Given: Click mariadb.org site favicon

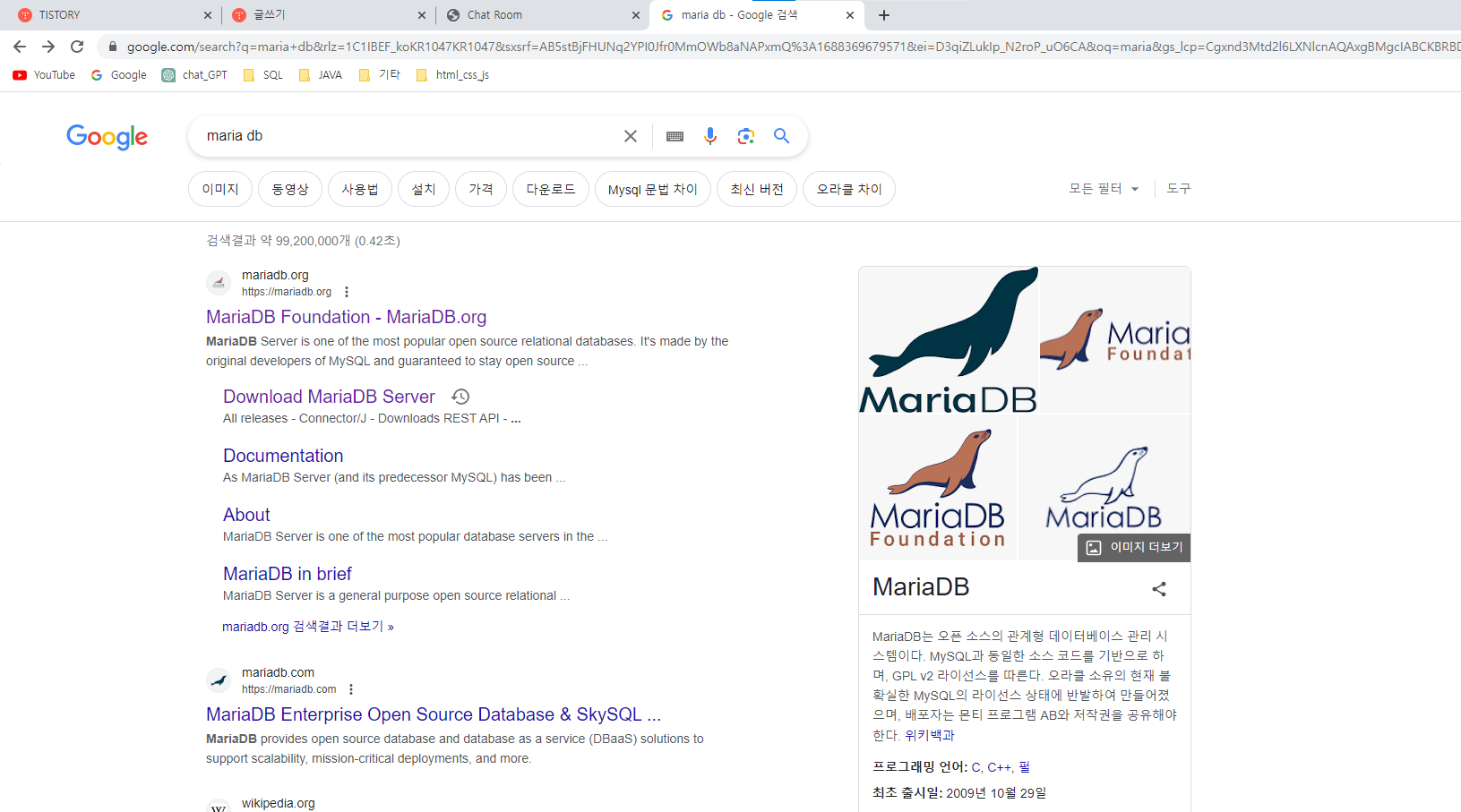Looking at the screenshot, I should point(219,283).
